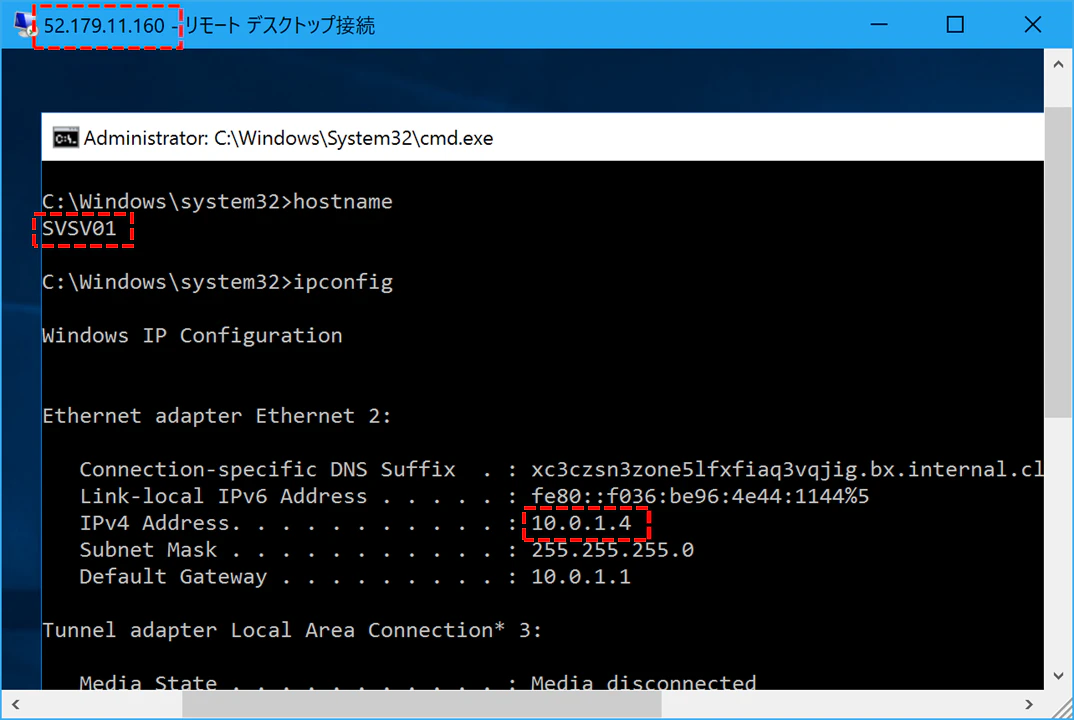Maximize the Remote Desktop window
1074x720 pixels.
[955, 25]
